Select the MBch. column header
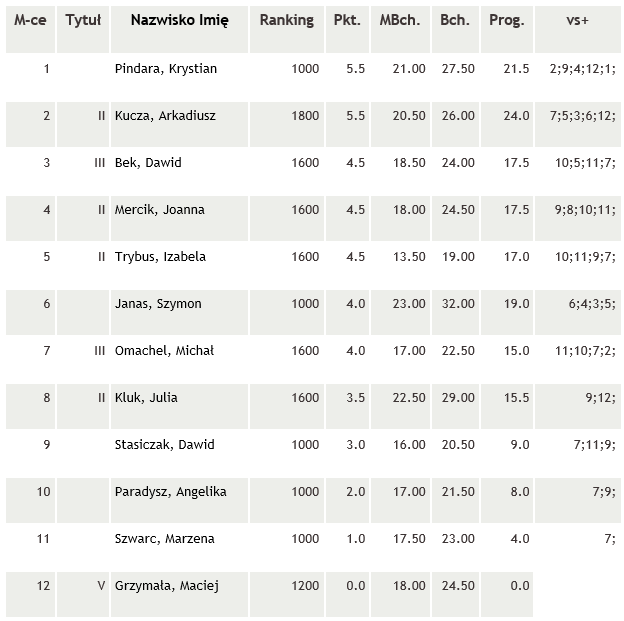 click(400, 20)
